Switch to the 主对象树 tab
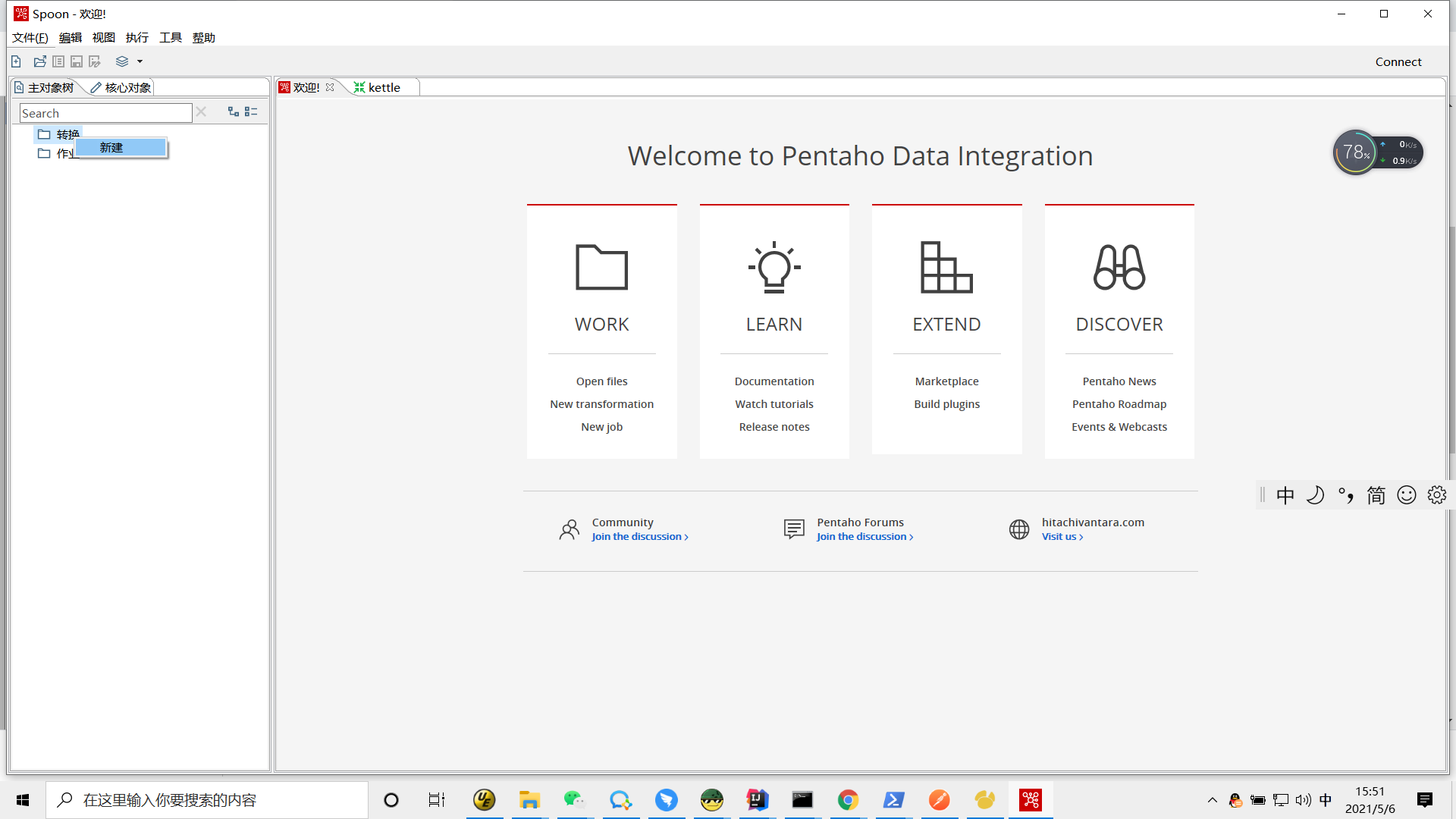This screenshot has width=1456, height=819. click(x=44, y=88)
